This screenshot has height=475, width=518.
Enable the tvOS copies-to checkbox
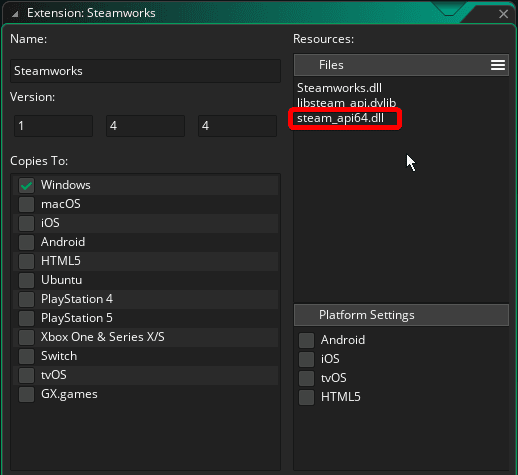[x=26, y=375]
